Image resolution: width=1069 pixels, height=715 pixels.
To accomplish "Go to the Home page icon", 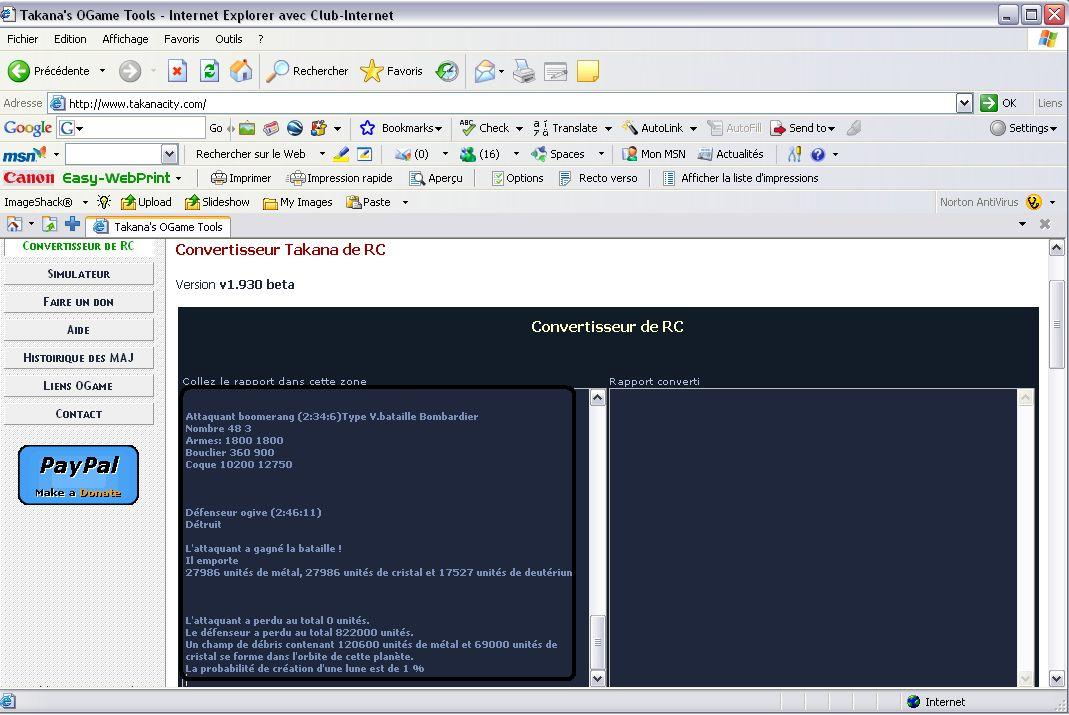I will pos(241,71).
